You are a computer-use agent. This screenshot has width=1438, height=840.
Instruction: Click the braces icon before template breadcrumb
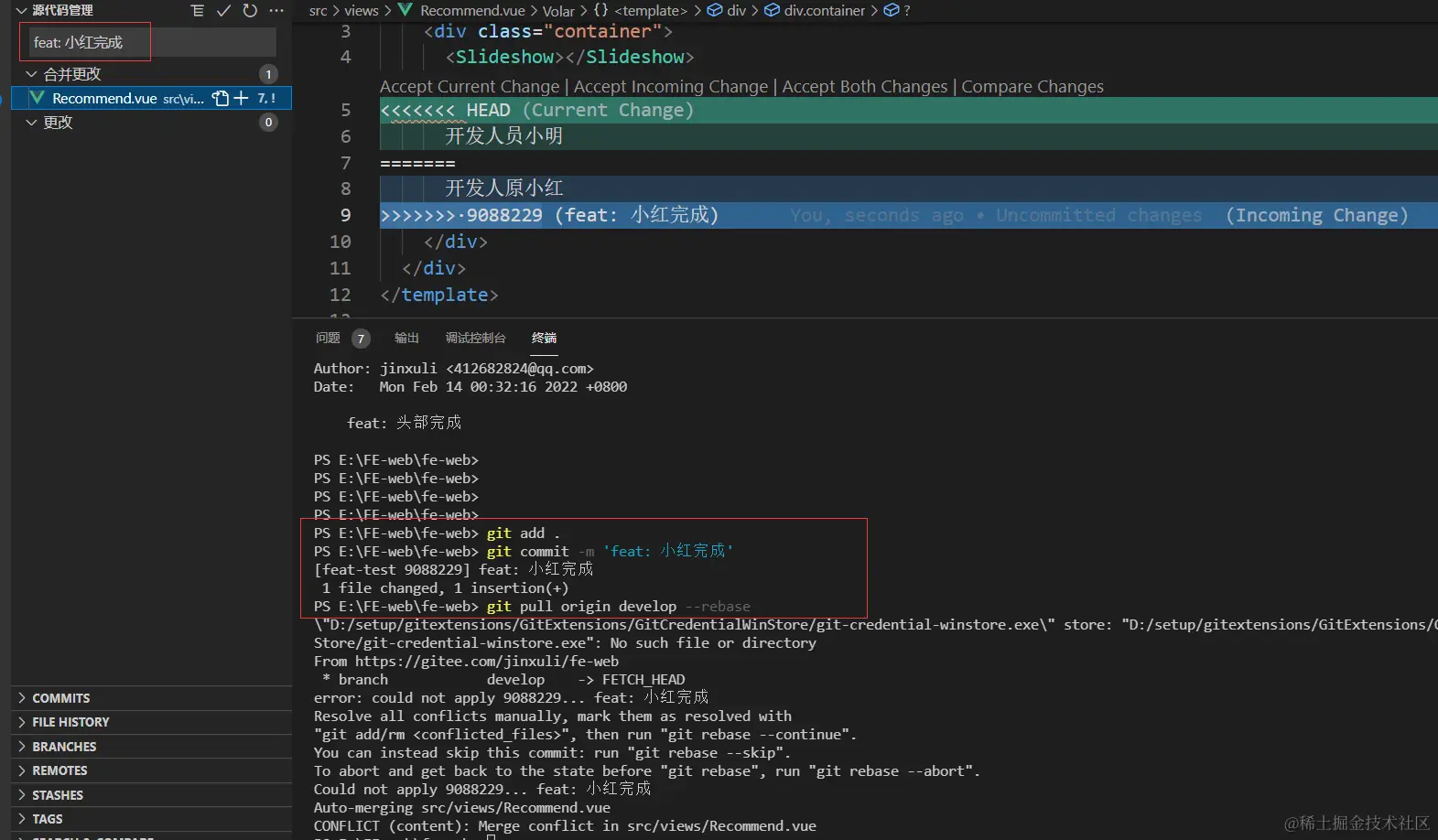600,10
